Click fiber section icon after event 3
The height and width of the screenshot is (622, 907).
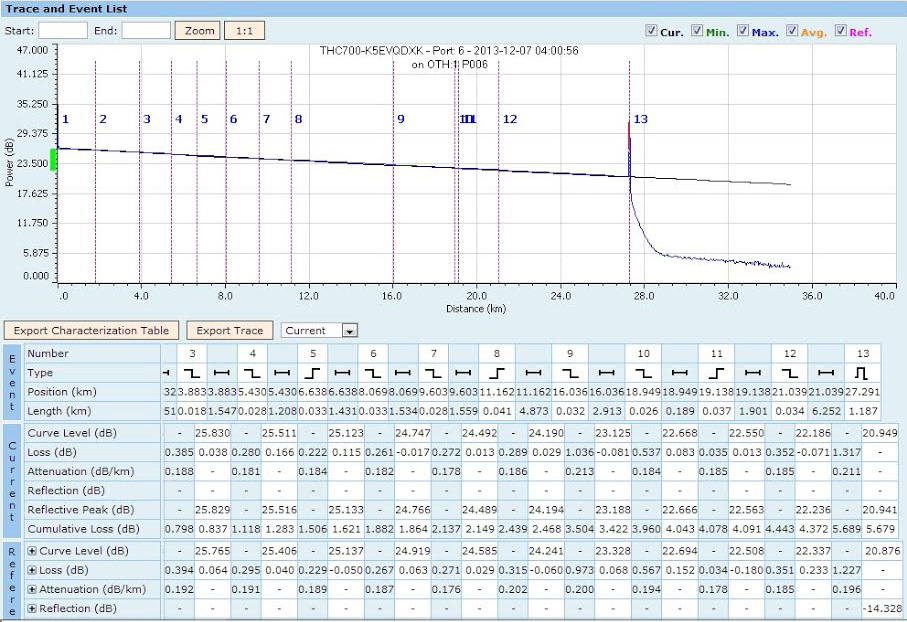coord(222,373)
